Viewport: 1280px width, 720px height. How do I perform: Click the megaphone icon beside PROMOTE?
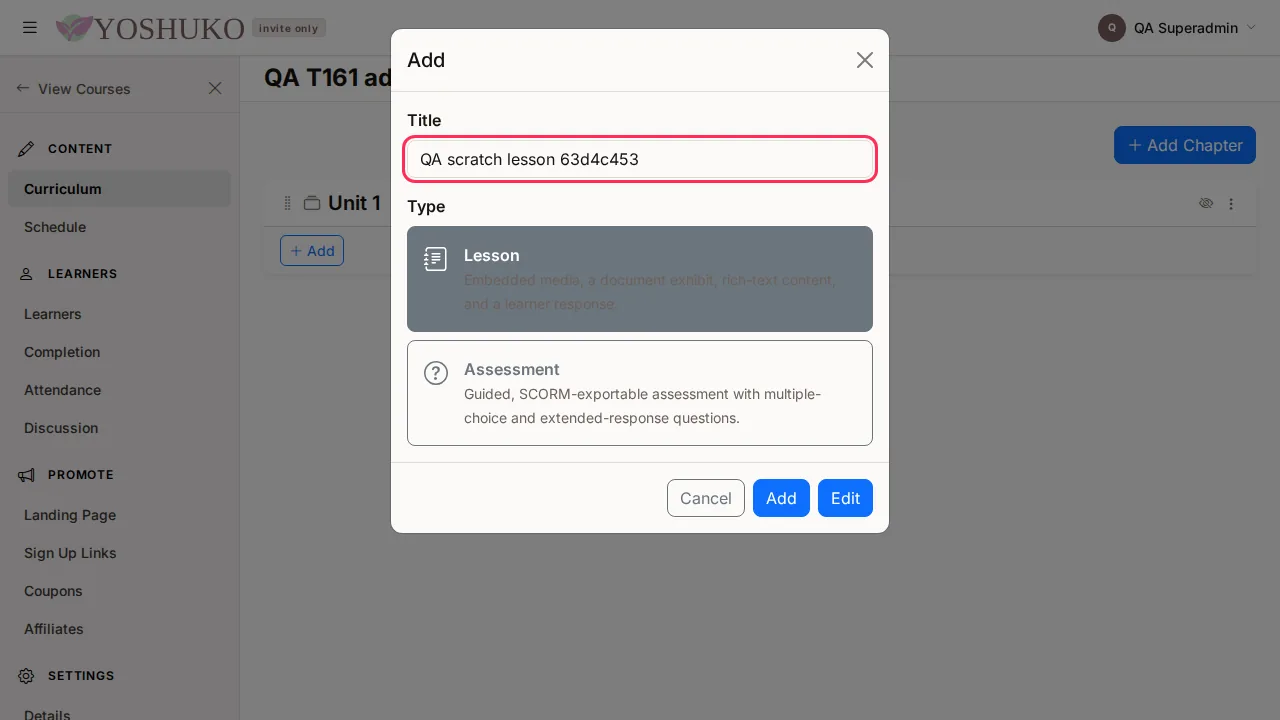(x=26, y=475)
